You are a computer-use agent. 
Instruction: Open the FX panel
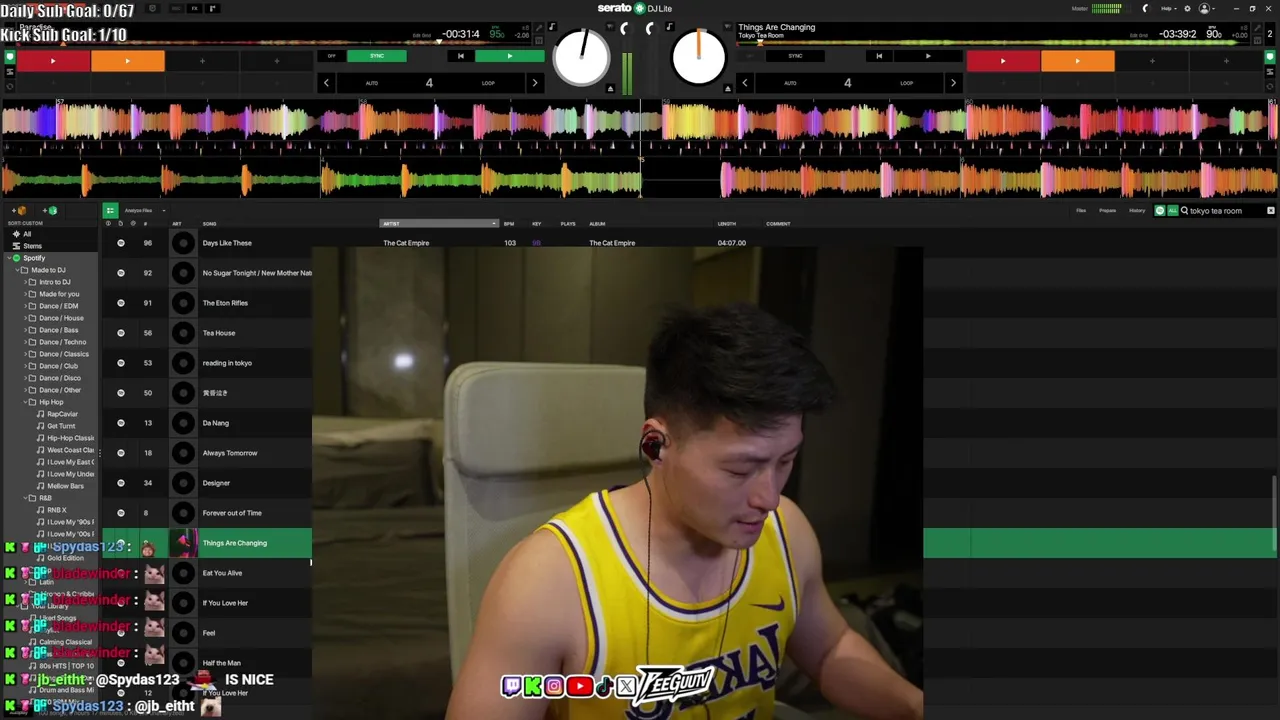tap(195, 8)
